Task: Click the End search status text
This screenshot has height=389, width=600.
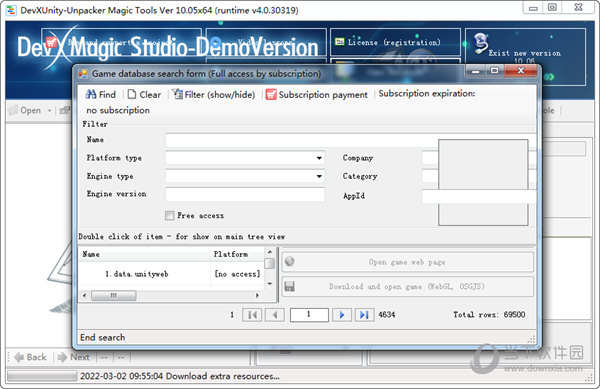Action: click(103, 338)
